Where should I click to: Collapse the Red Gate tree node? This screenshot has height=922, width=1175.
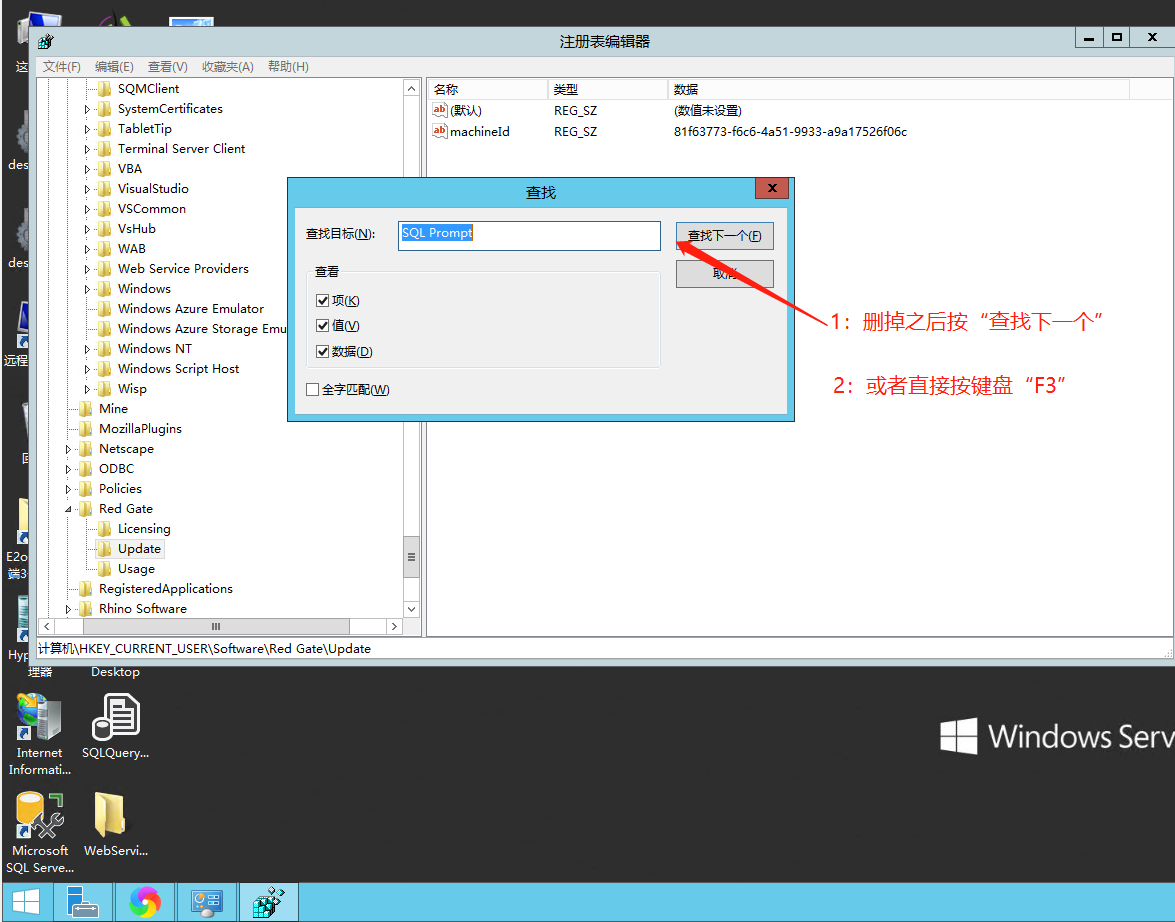68,509
